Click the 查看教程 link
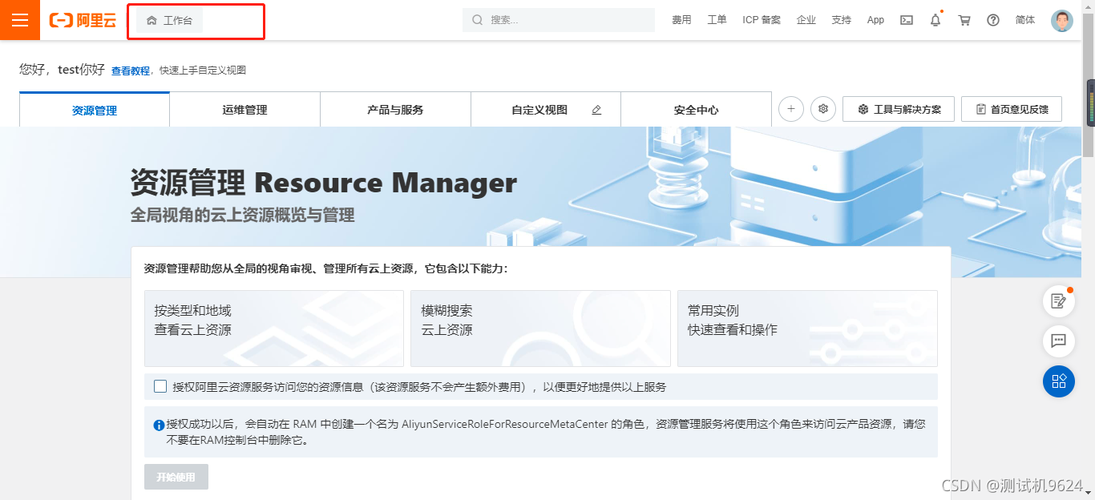Screen dimensions: 1095x500 click(x=131, y=71)
